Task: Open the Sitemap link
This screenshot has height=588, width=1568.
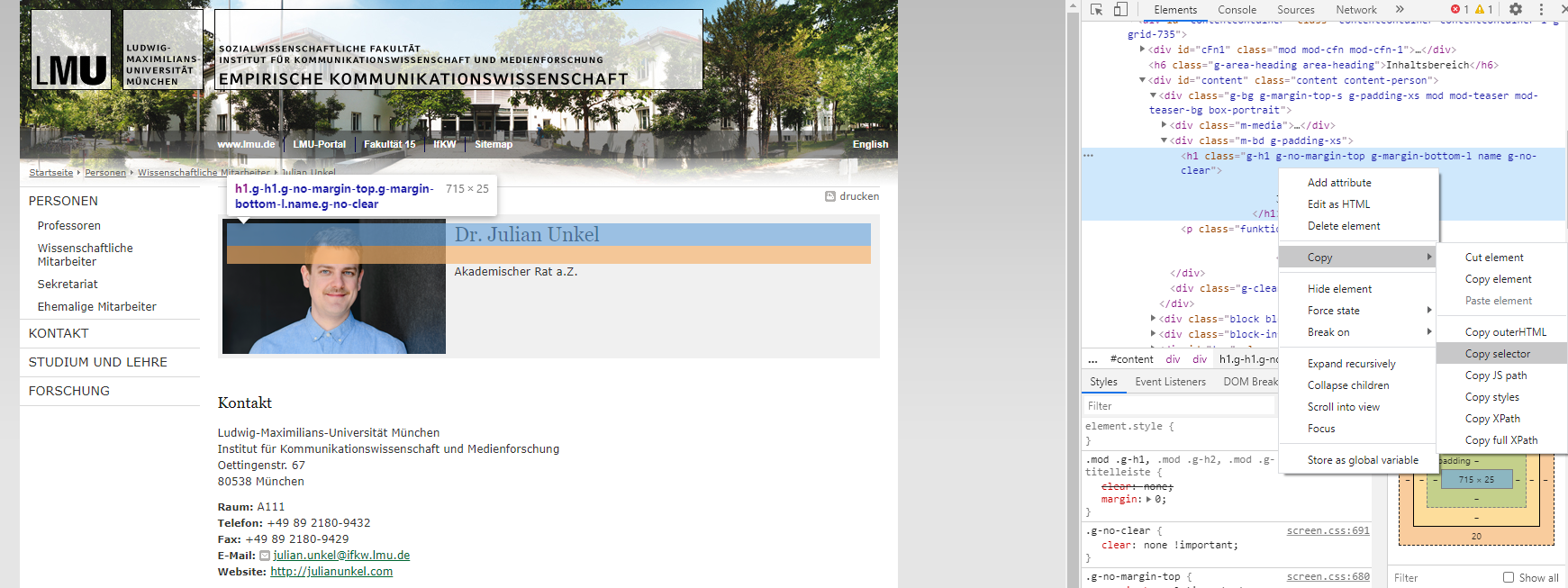Action: pos(494,144)
